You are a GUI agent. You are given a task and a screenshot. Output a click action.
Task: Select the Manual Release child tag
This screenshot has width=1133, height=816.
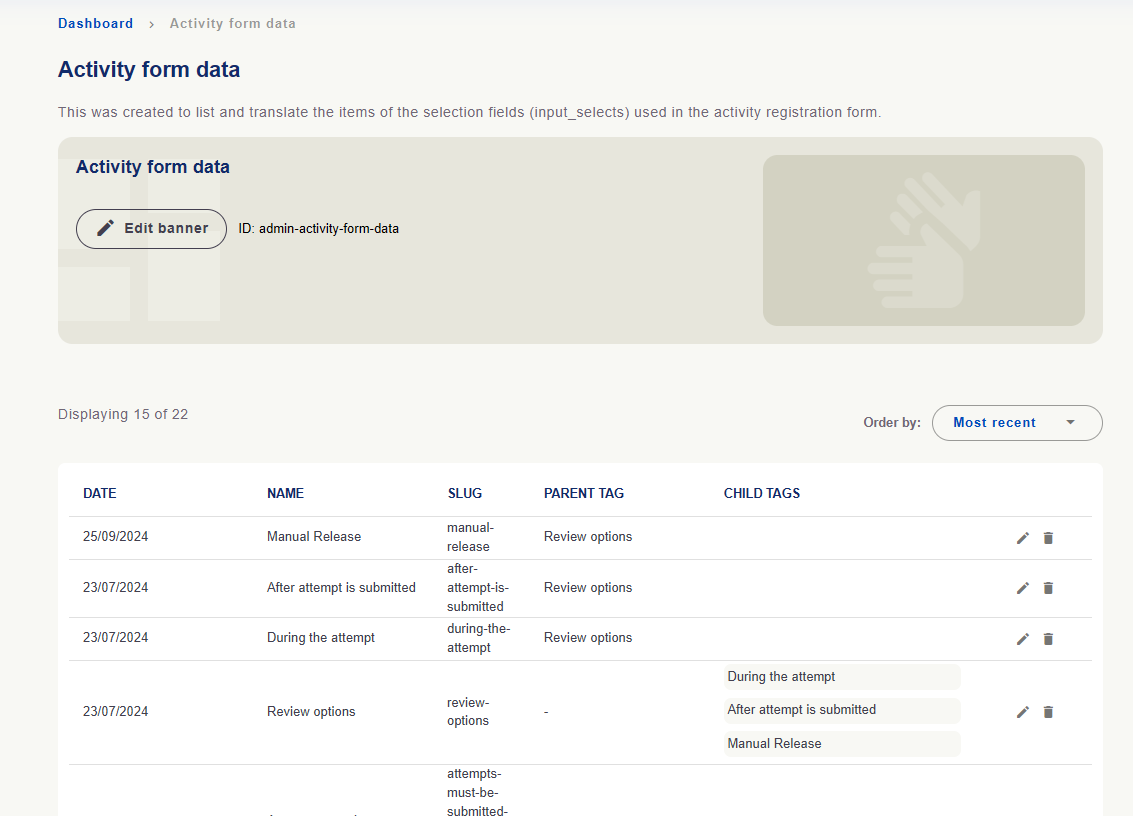(x=842, y=744)
